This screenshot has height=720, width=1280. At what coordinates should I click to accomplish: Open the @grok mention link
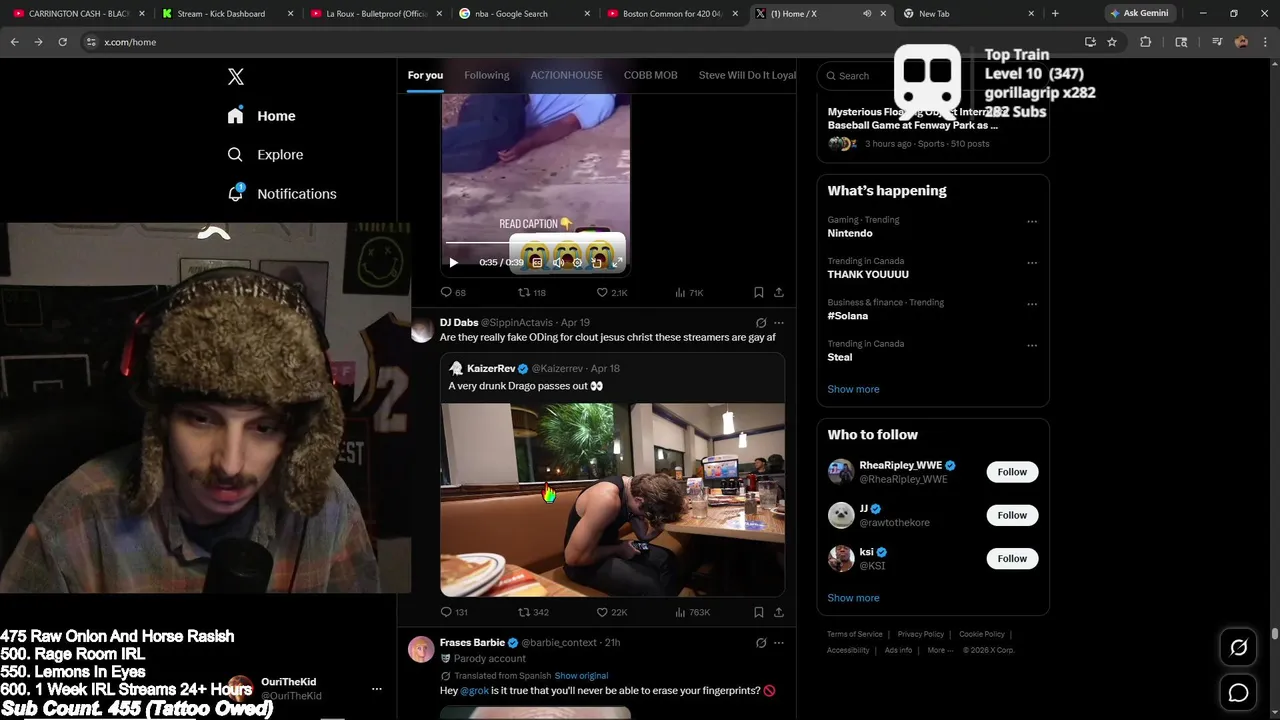pyautogui.click(x=474, y=691)
